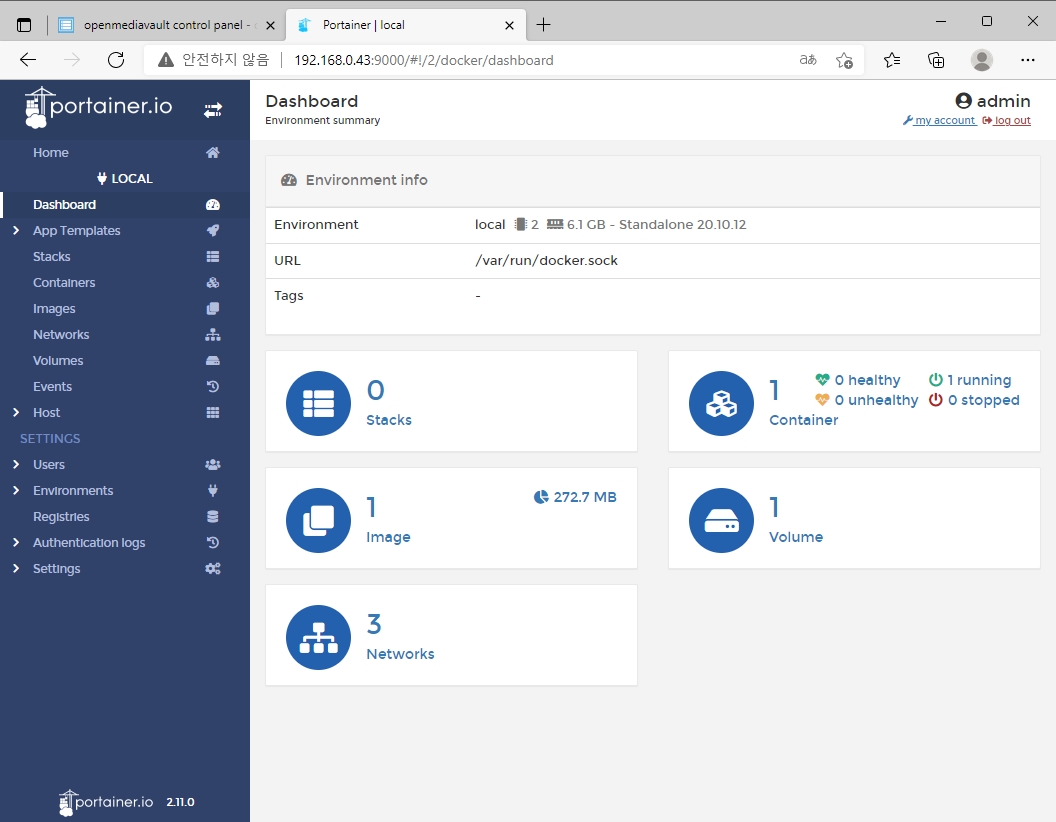Viewport: 1056px width, 822px height.
Task: Open Networks in the sidebar
Action: click(61, 335)
